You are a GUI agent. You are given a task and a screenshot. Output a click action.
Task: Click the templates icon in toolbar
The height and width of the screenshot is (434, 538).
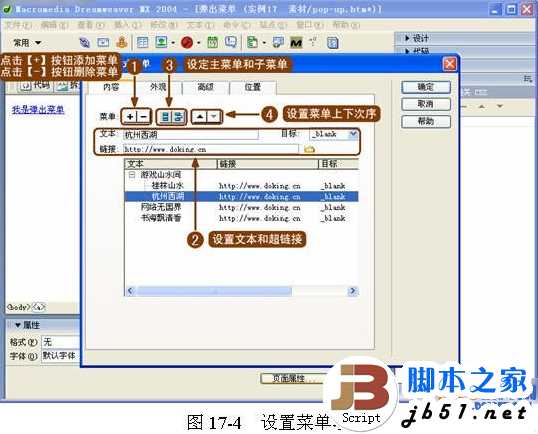253,43
